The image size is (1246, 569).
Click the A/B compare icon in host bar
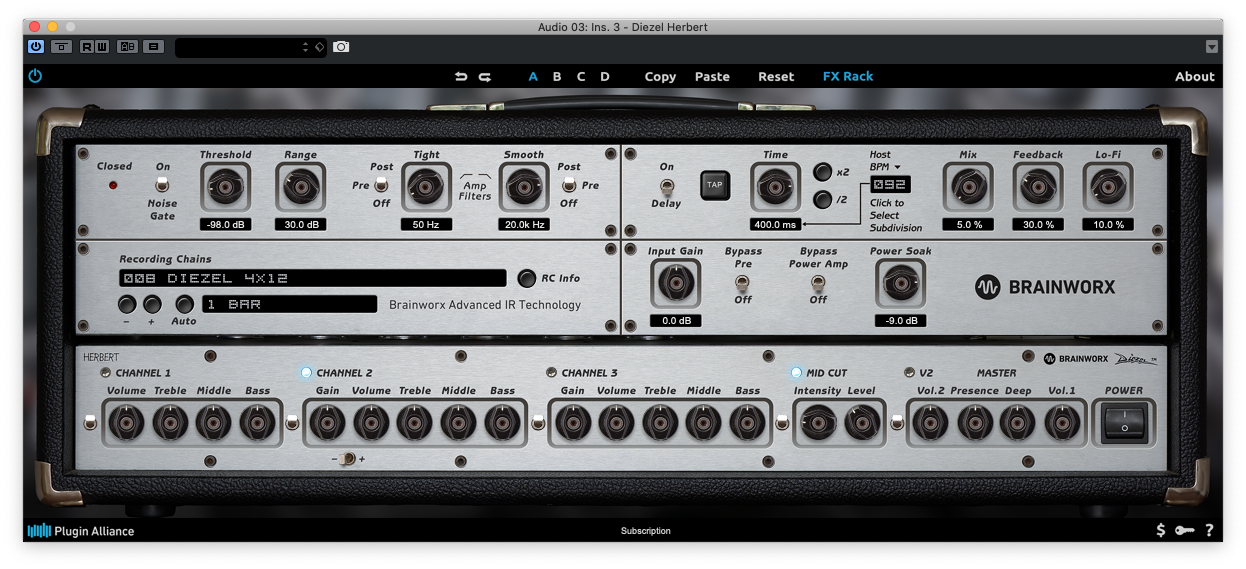(127, 46)
